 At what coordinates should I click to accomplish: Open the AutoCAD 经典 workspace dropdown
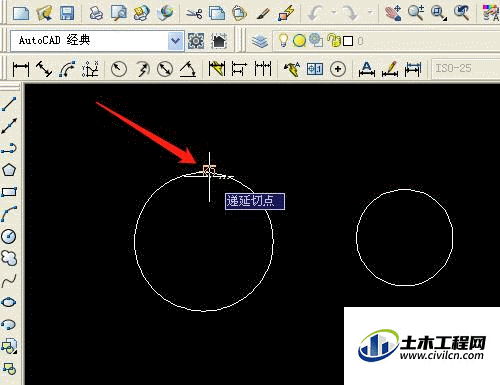click(176, 41)
